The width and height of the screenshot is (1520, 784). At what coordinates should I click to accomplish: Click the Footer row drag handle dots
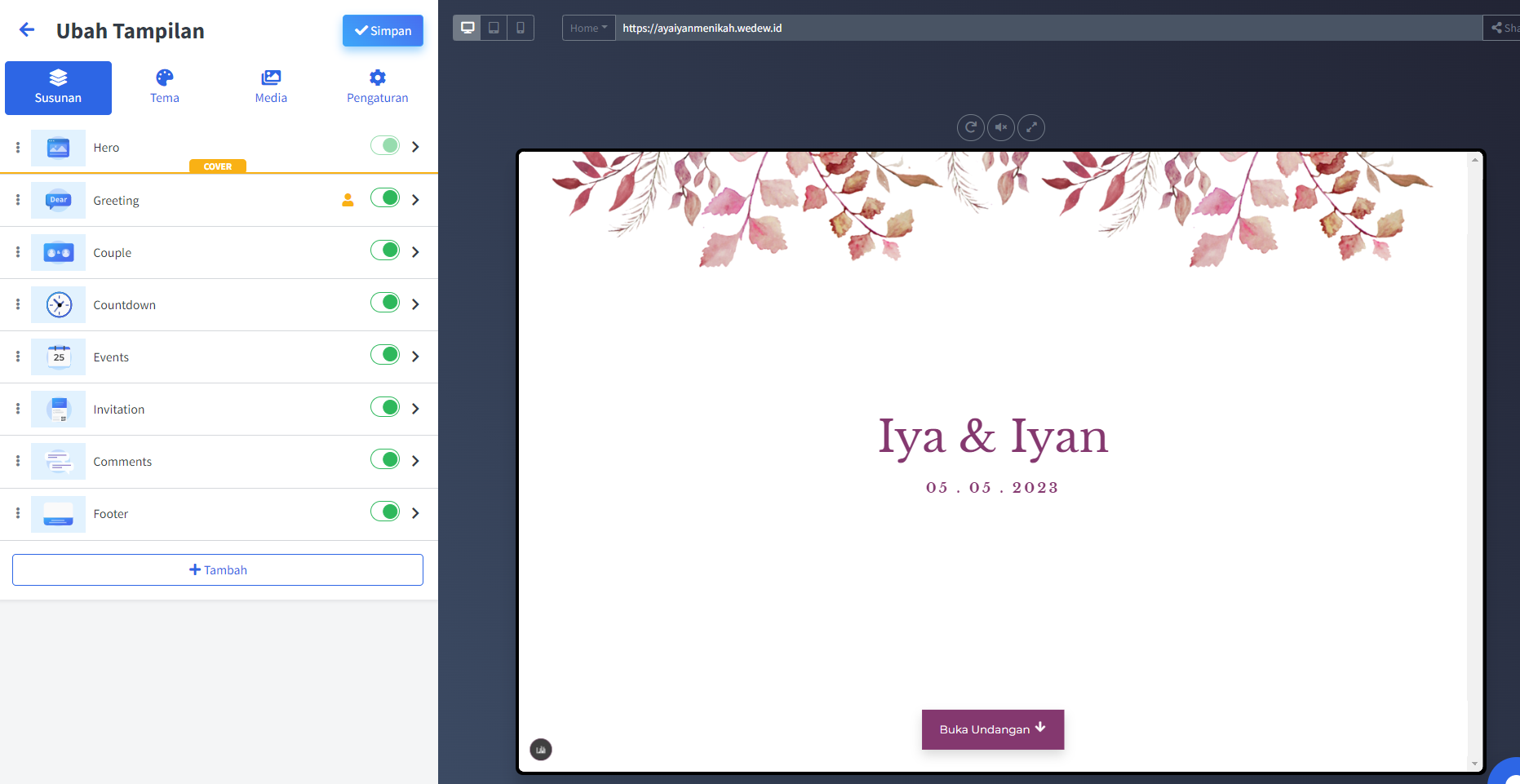click(x=18, y=513)
